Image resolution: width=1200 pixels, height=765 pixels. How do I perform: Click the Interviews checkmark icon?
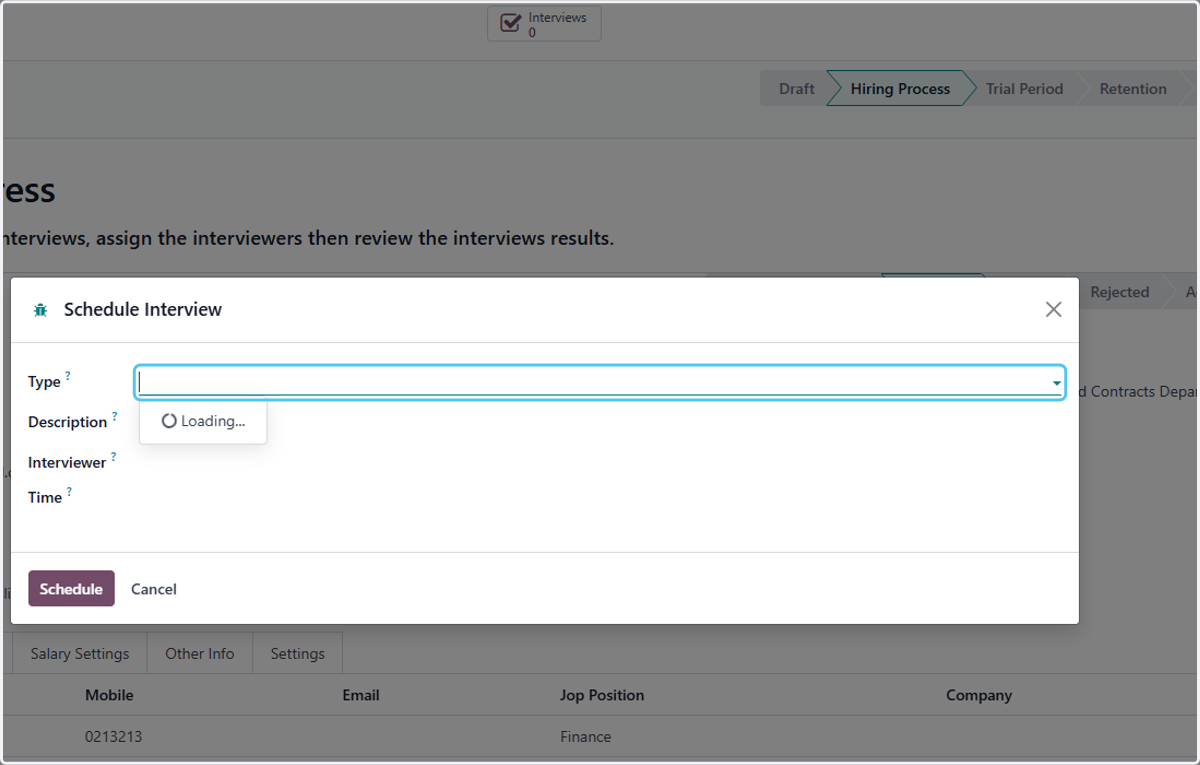(x=510, y=23)
